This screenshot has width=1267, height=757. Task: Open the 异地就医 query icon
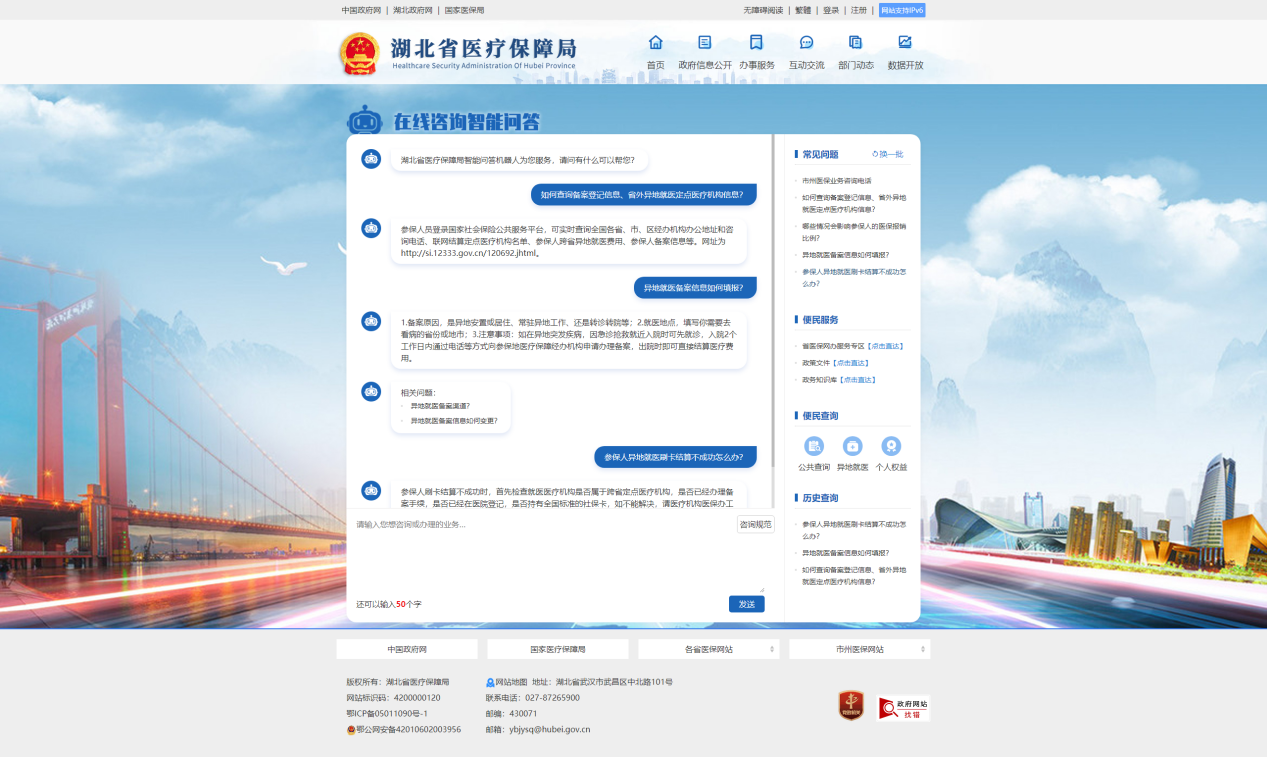tap(852, 446)
